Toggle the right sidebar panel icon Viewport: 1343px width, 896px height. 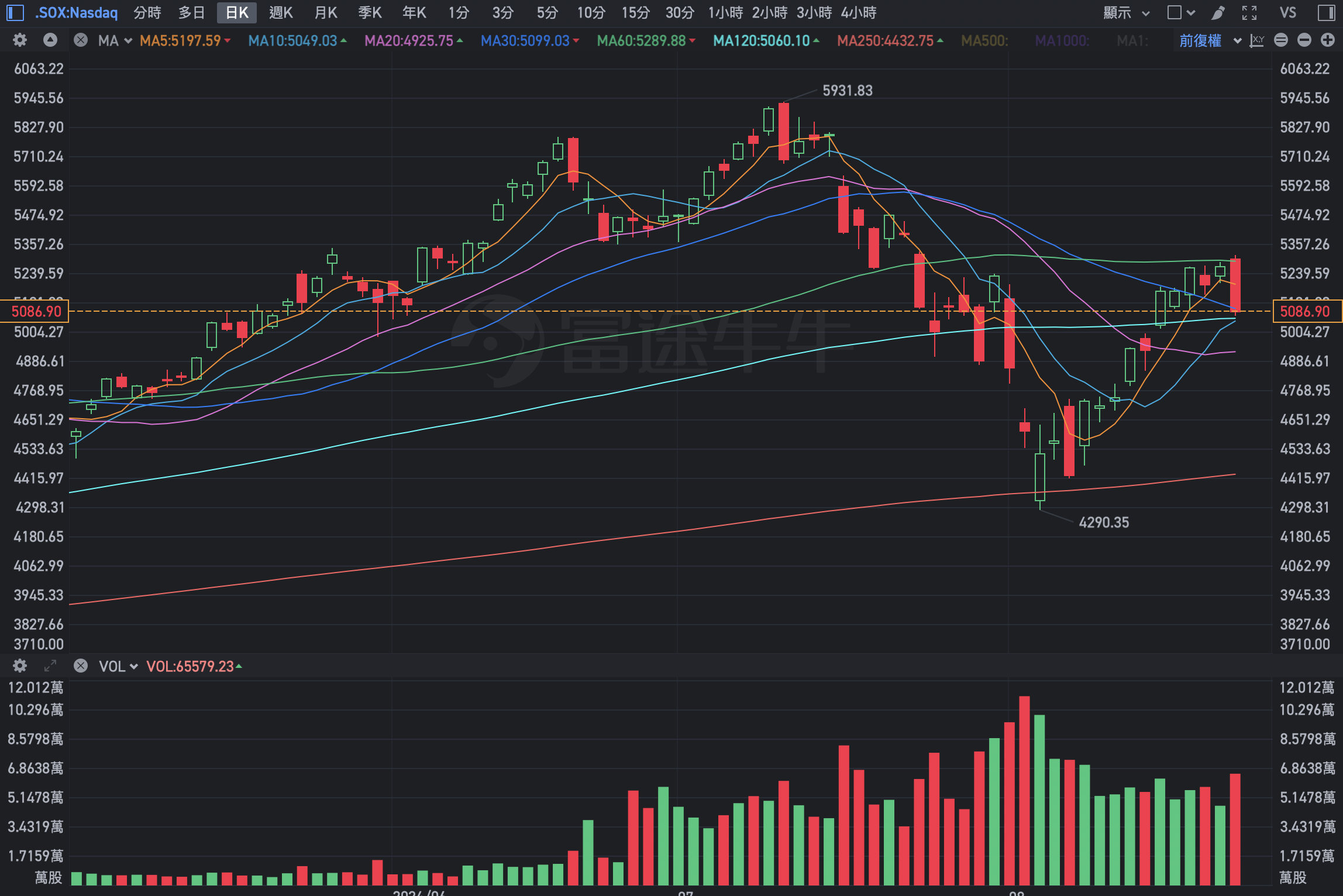1326,12
